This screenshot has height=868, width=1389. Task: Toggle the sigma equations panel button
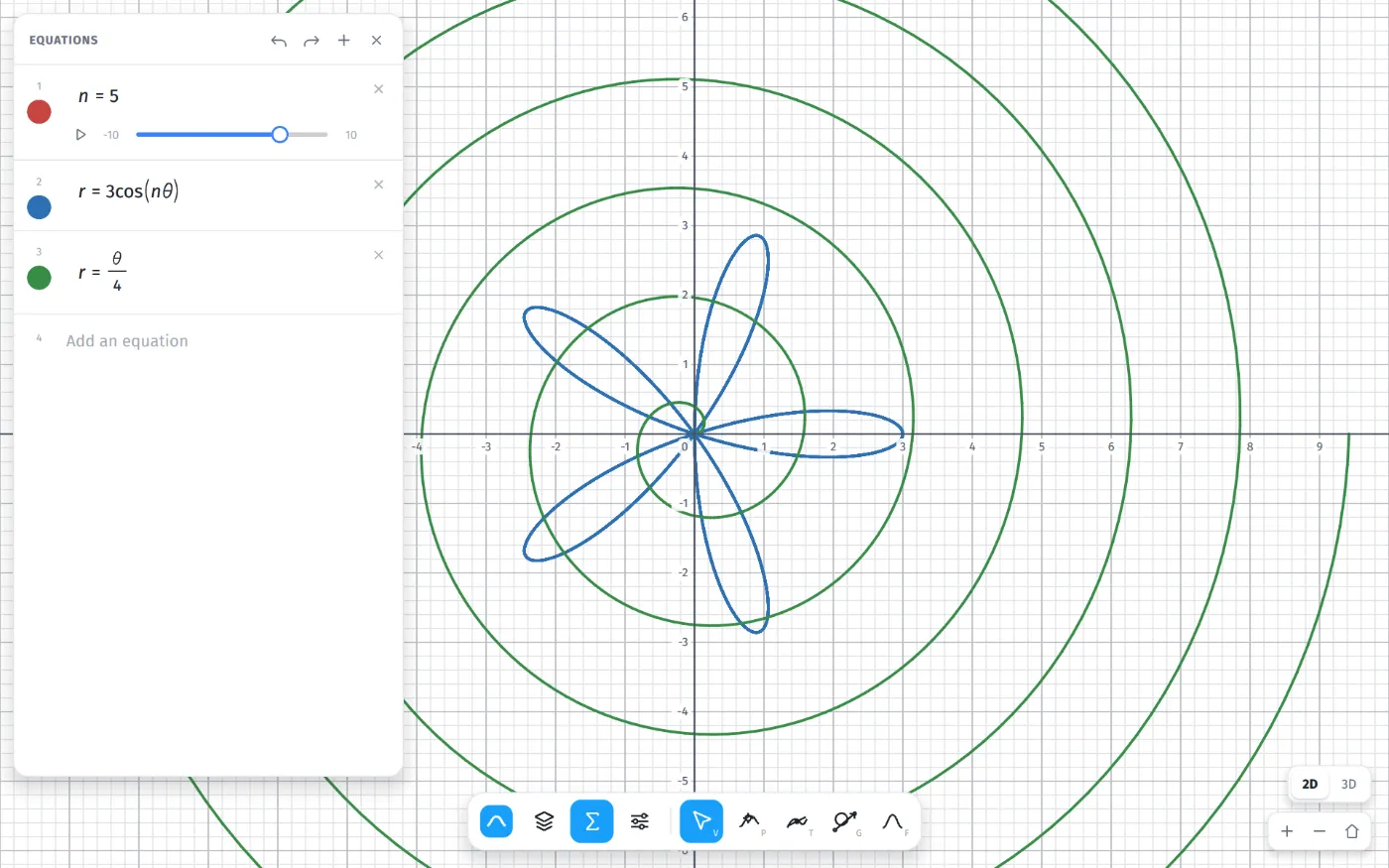point(592,821)
